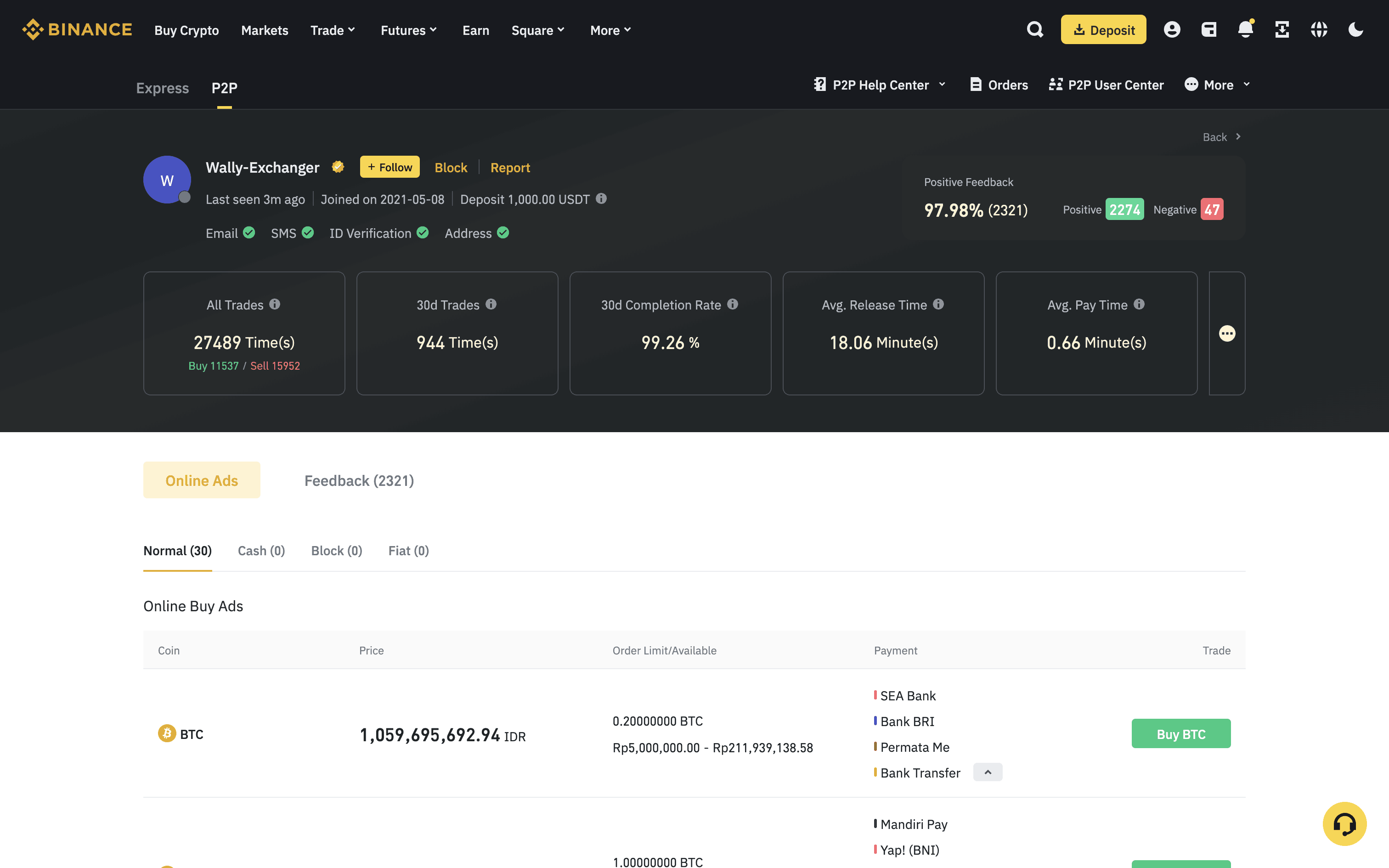Click the more stats ellipsis card
Image resolution: width=1389 pixels, height=868 pixels.
click(x=1226, y=333)
